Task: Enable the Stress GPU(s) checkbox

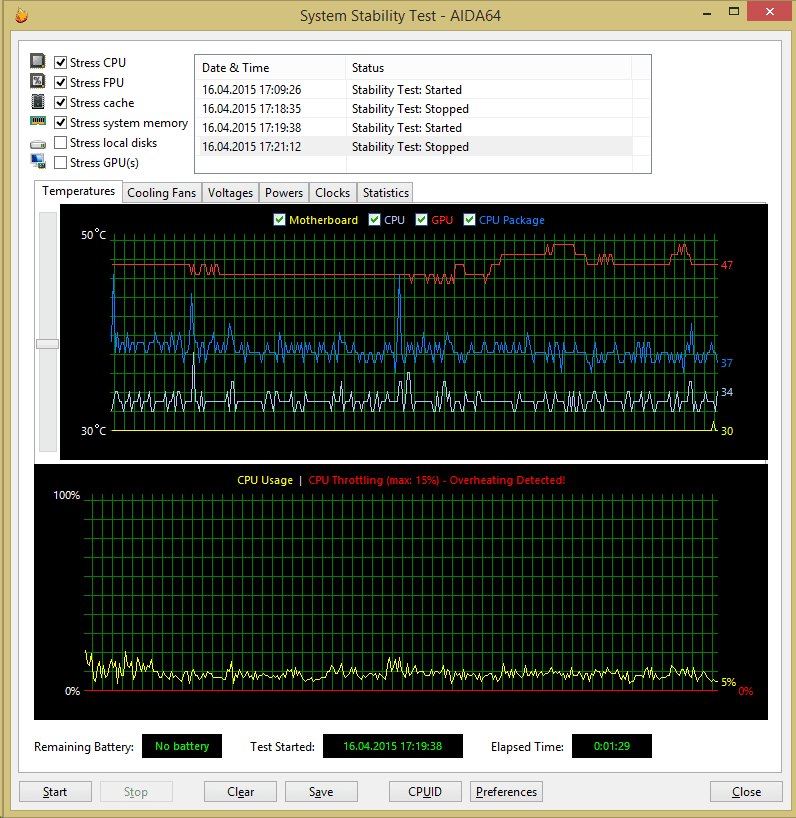Action: (x=61, y=163)
